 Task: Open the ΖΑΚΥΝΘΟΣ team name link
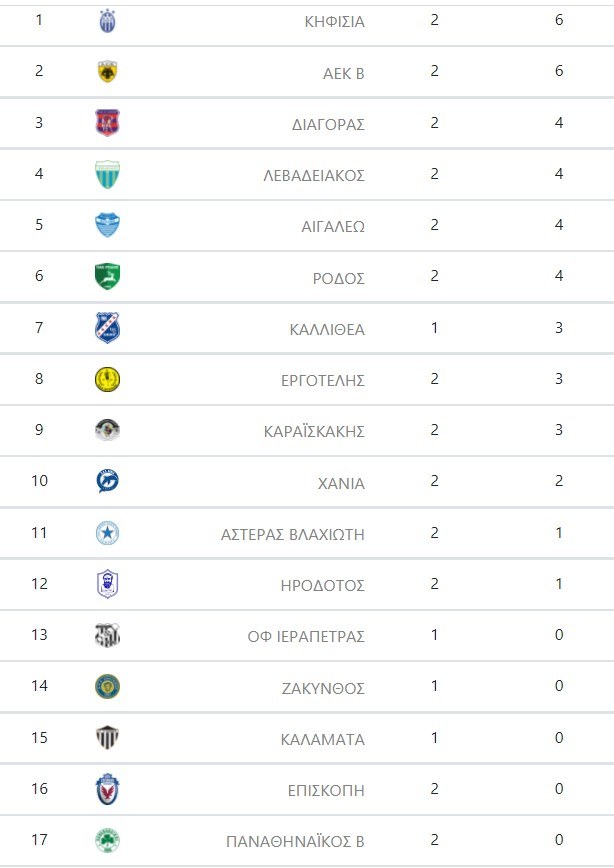[x=323, y=688]
